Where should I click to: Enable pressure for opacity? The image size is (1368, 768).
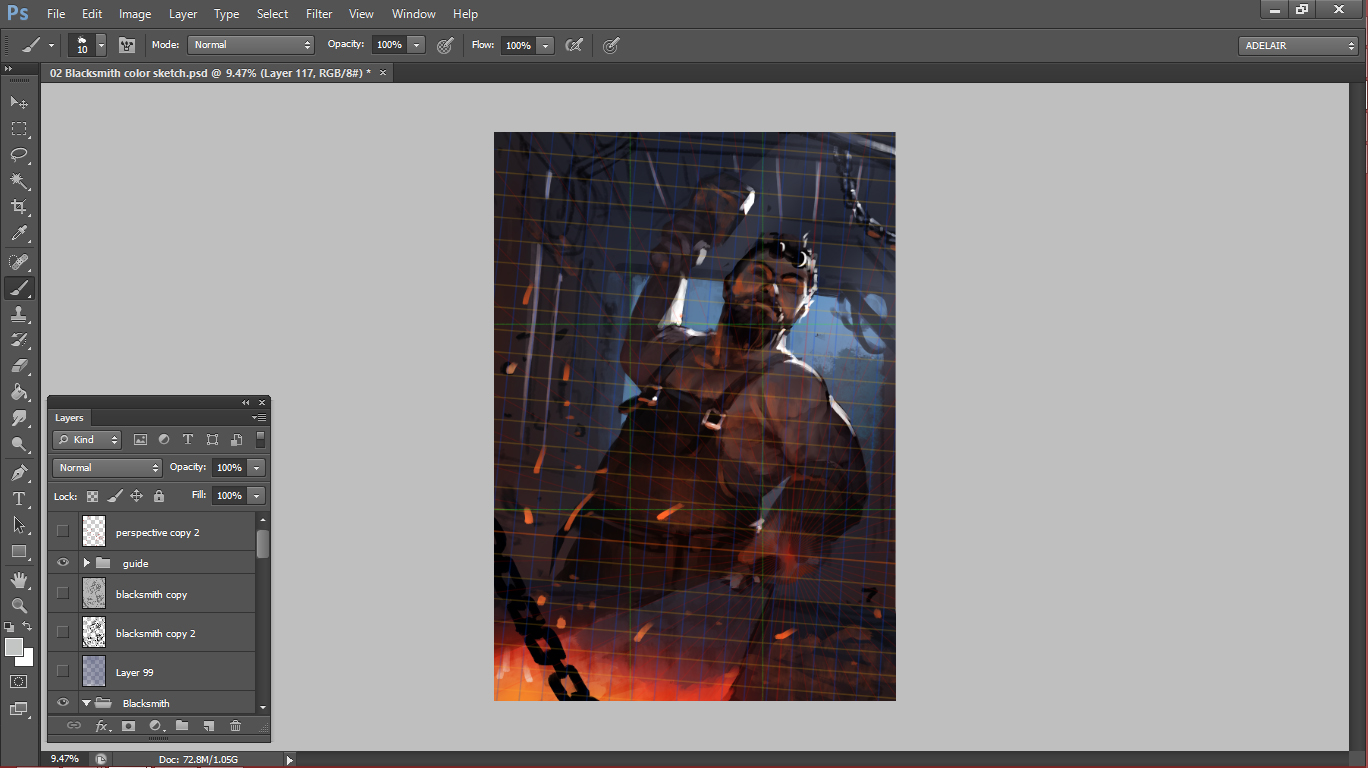click(x=445, y=45)
